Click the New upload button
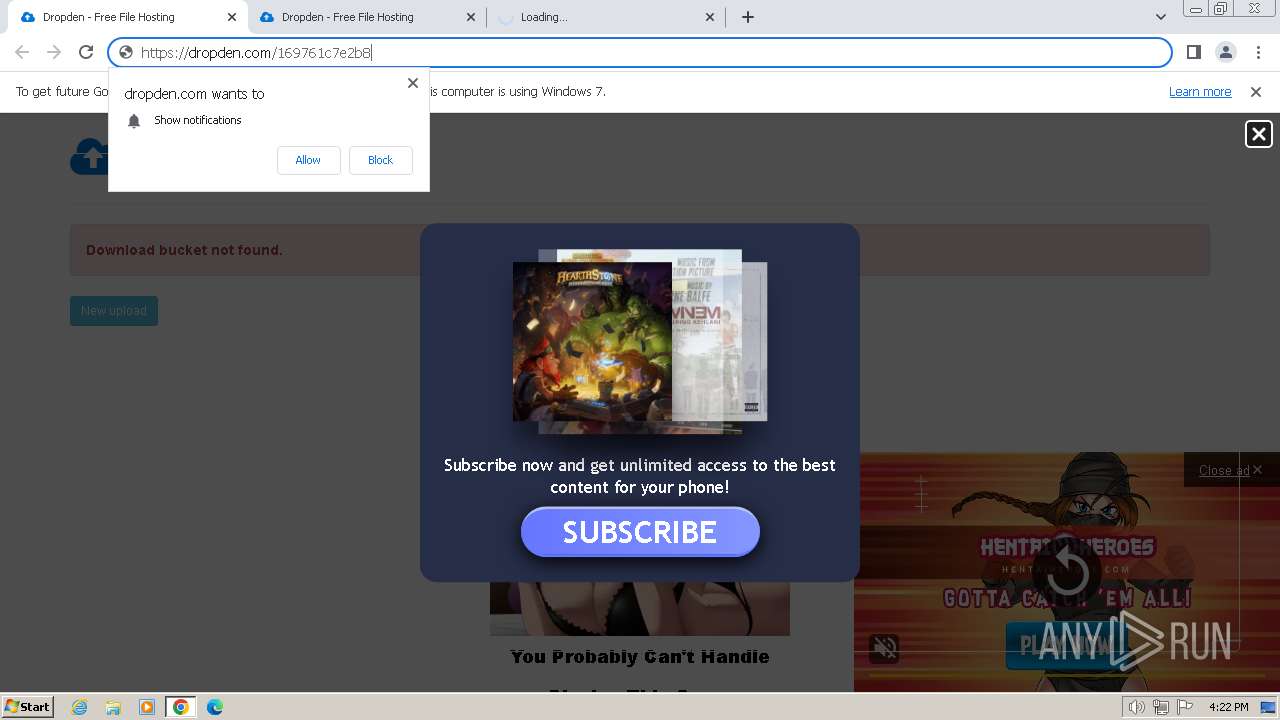The width and height of the screenshot is (1280, 720). pos(114,311)
